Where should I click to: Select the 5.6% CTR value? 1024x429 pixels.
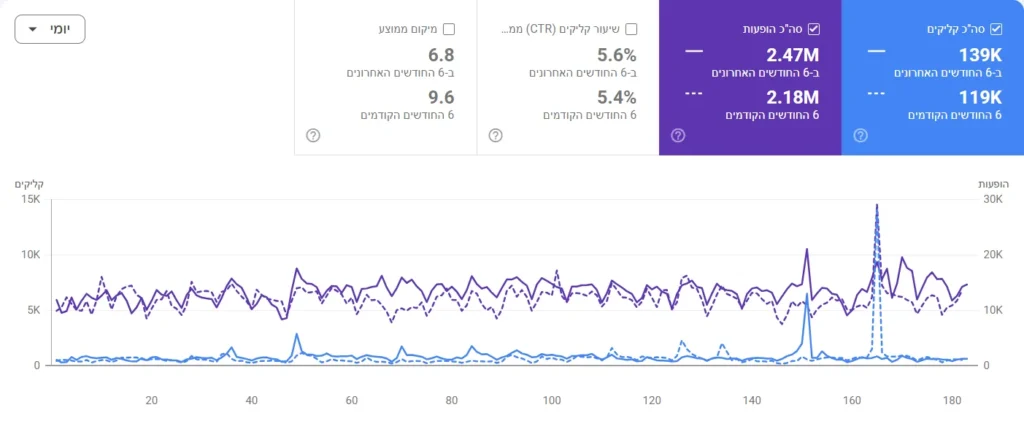616,56
